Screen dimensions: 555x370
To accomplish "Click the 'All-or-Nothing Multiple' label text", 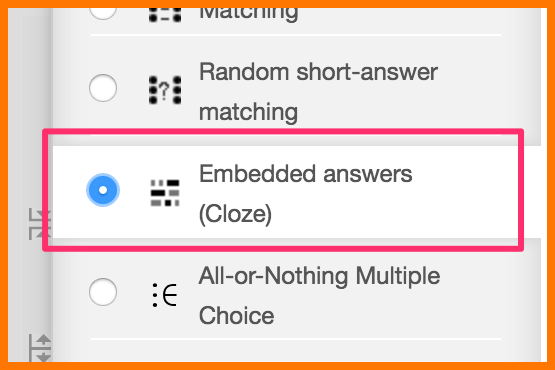I will pyautogui.click(x=320, y=276).
